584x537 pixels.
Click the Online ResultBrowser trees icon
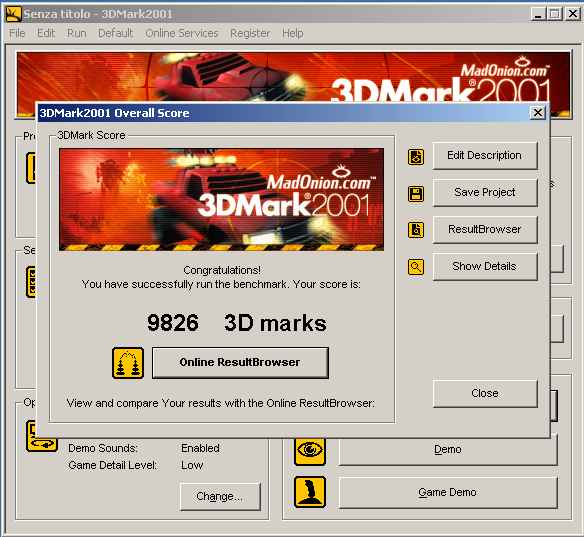128,363
